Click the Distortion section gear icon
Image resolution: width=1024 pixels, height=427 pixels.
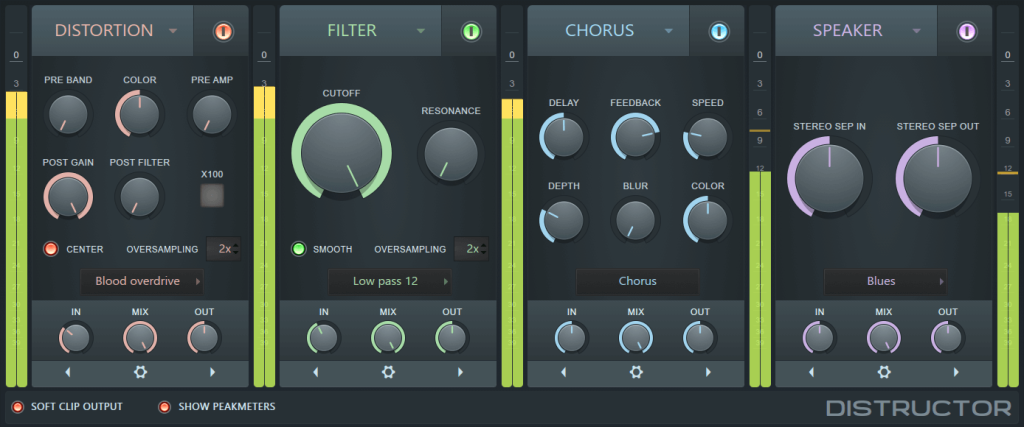tap(140, 372)
